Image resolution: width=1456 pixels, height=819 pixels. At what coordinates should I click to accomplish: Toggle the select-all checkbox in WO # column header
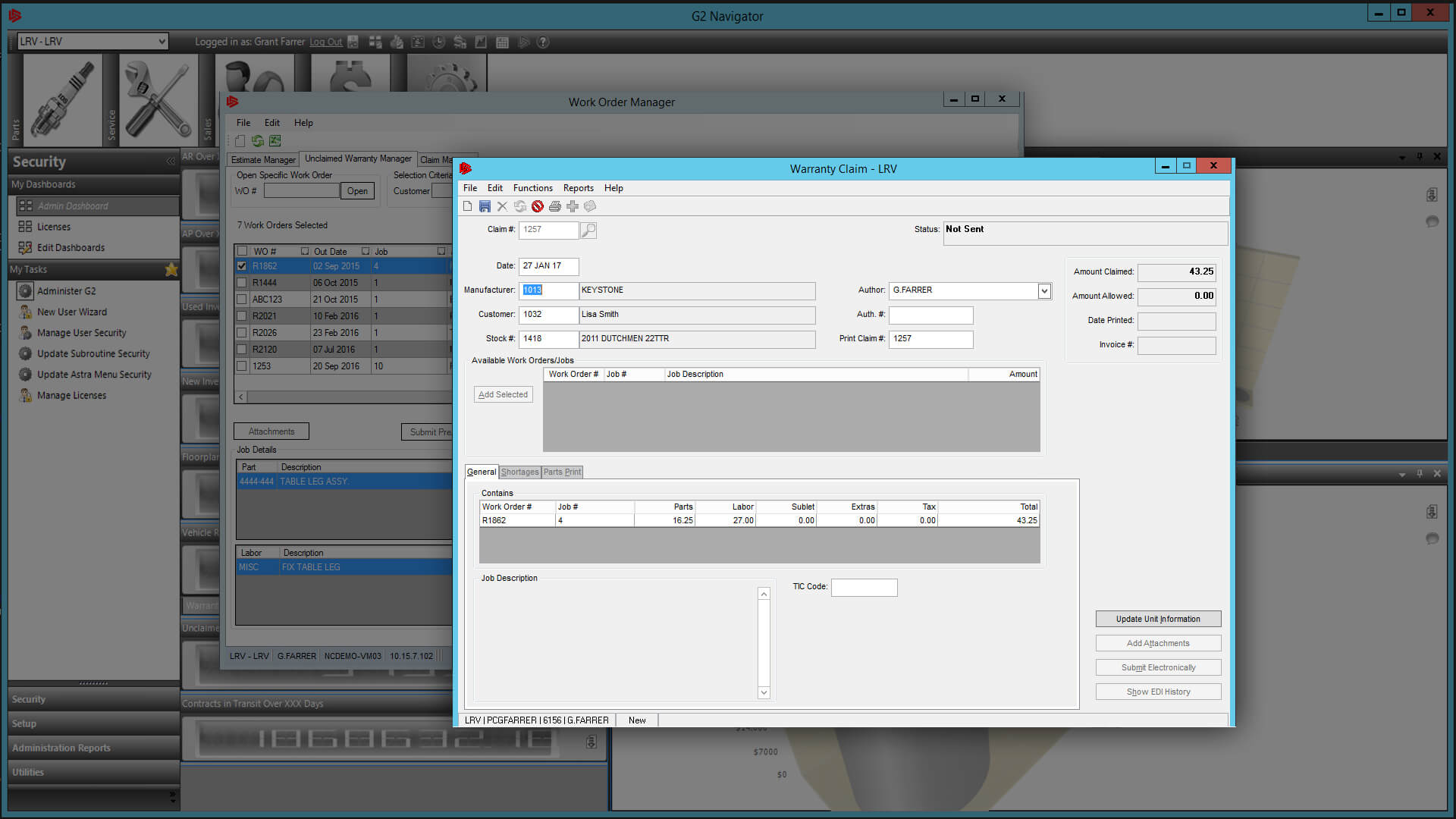pos(243,251)
